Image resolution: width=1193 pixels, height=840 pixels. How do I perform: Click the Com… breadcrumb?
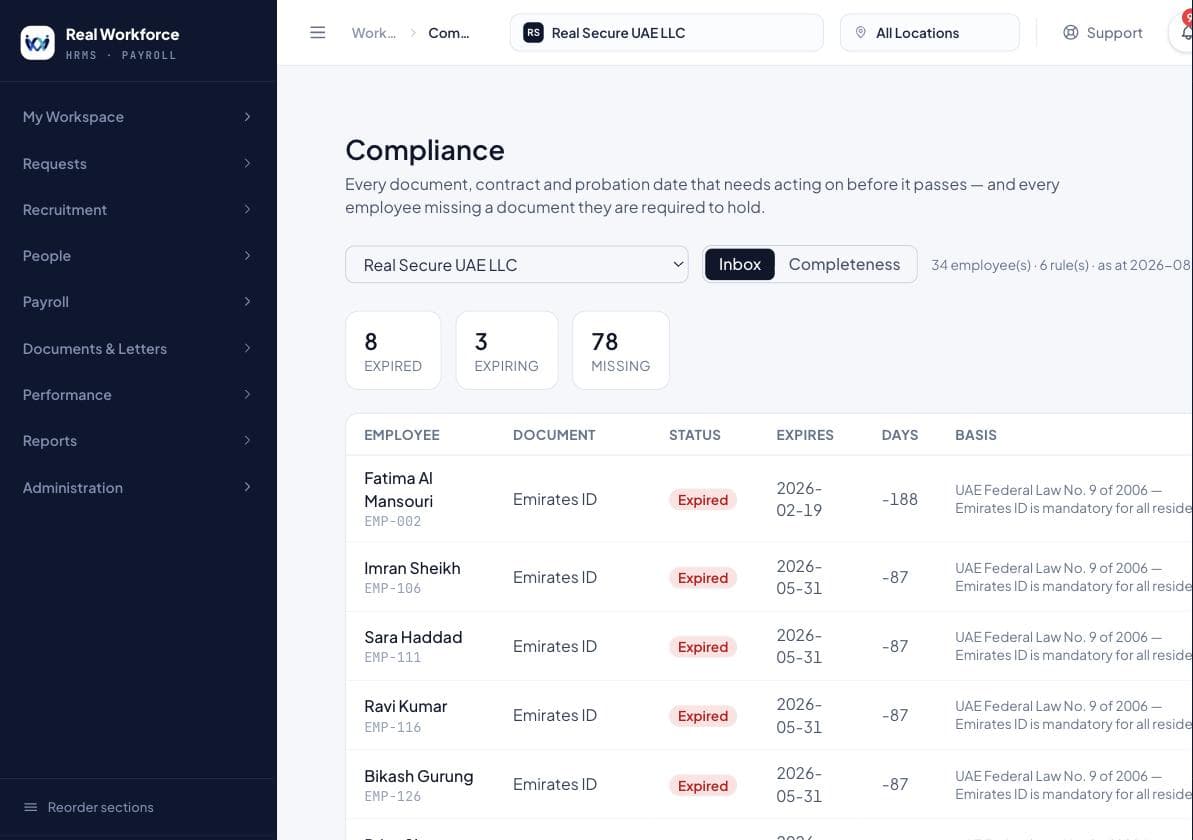pyautogui.click(x=449, y=33)
